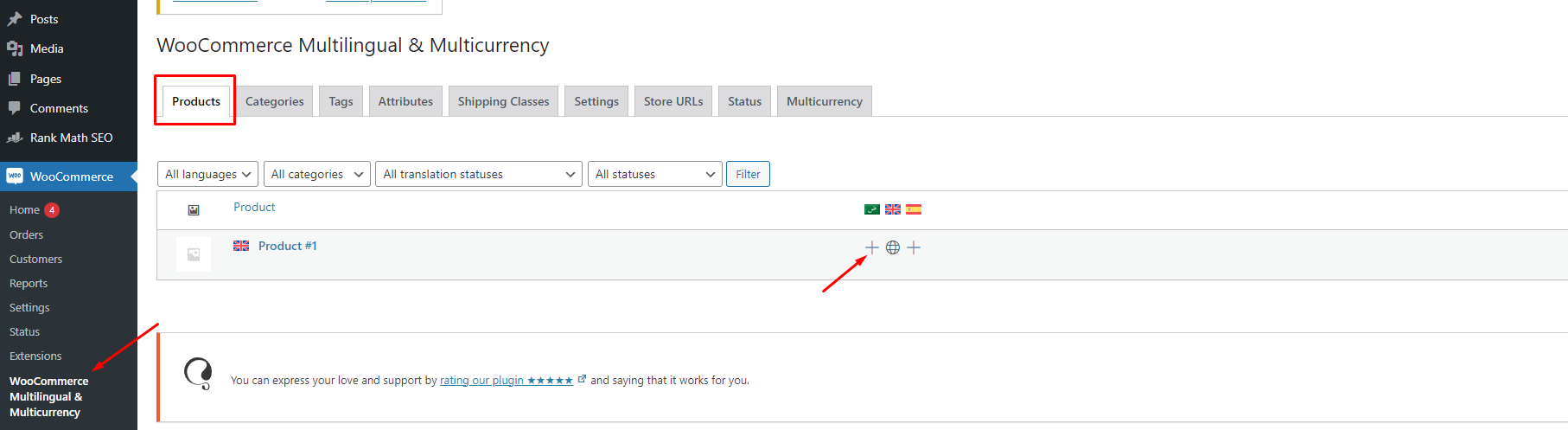Switch to the Categories tab
Viewport: 1568px width, 430px height.
pos(275,101)
